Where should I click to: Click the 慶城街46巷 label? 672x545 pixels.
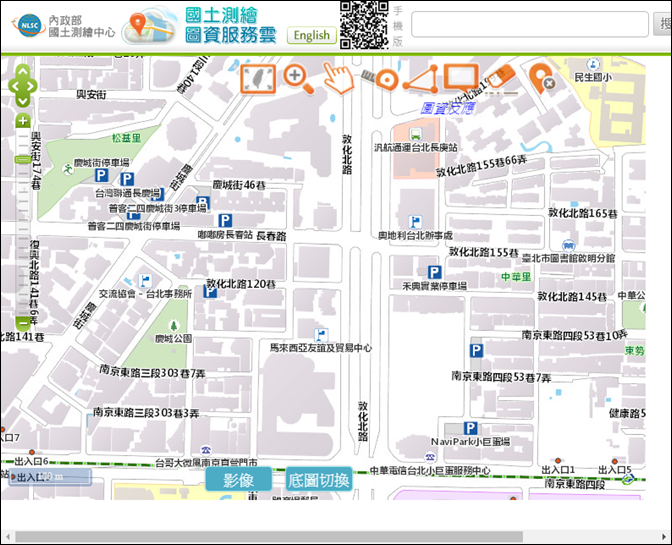click(x=239, y=185)
